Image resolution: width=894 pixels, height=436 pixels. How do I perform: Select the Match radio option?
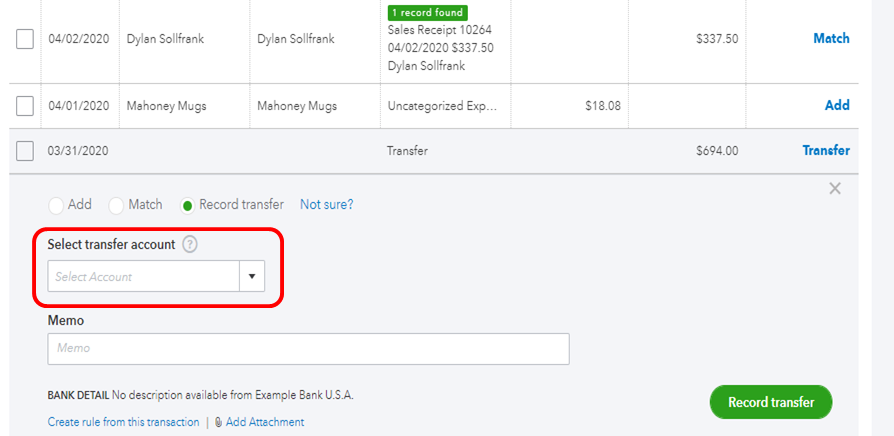click(x=117, y=205)
